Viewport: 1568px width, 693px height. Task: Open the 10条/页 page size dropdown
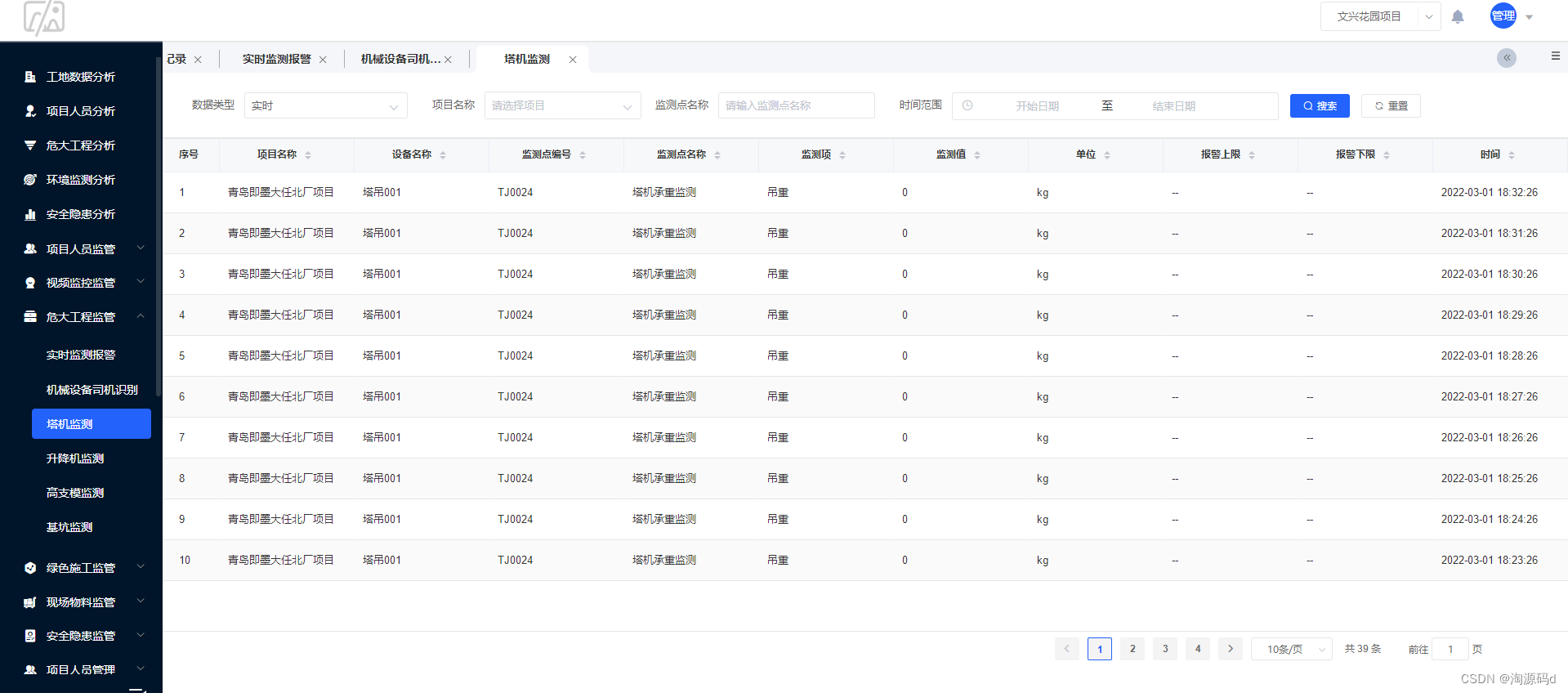click(1292, 649)
